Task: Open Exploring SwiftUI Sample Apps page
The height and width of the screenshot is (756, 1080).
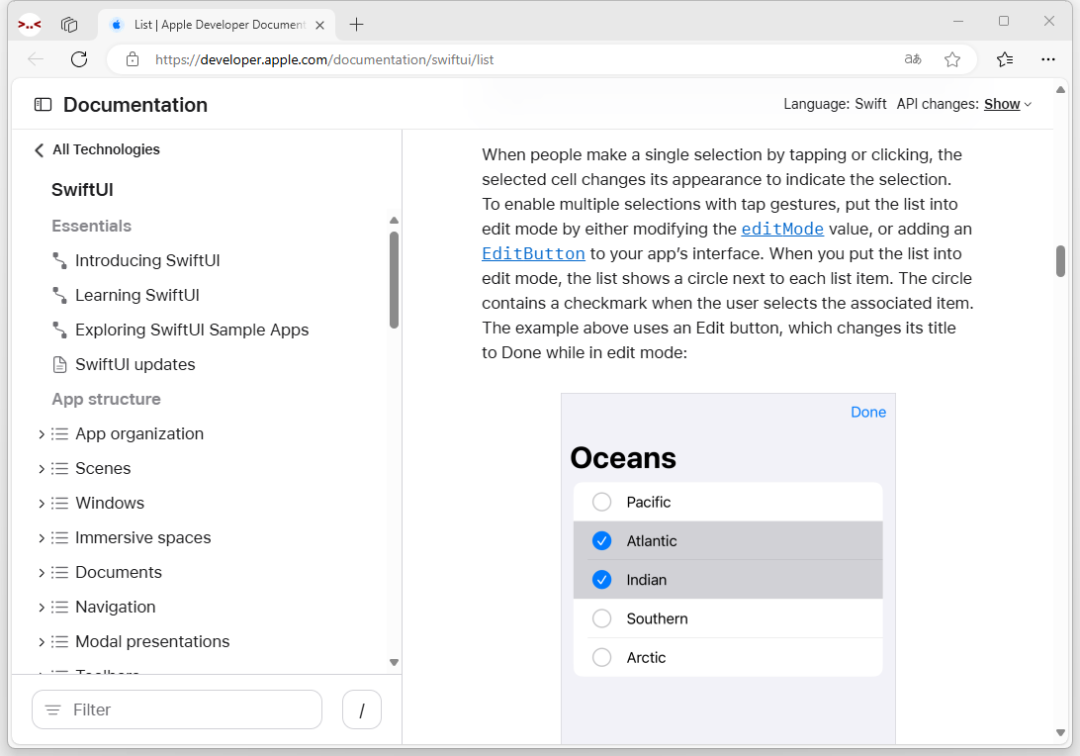Action: pos(191,330)
